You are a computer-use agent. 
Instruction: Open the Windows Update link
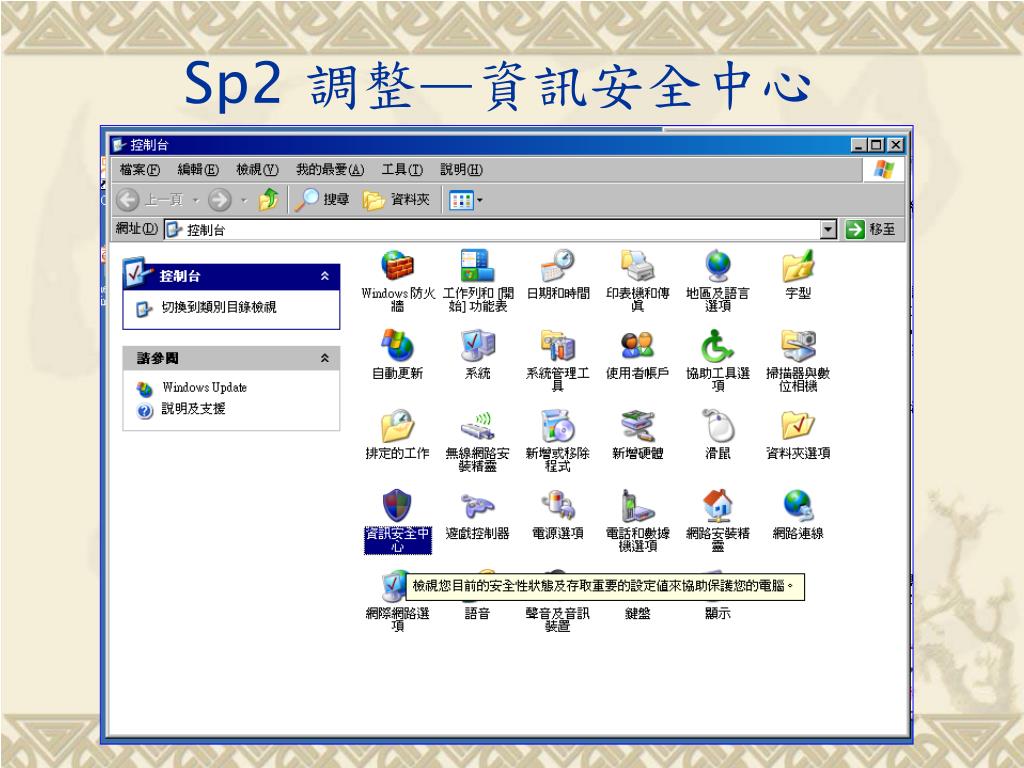pos(204,387)
